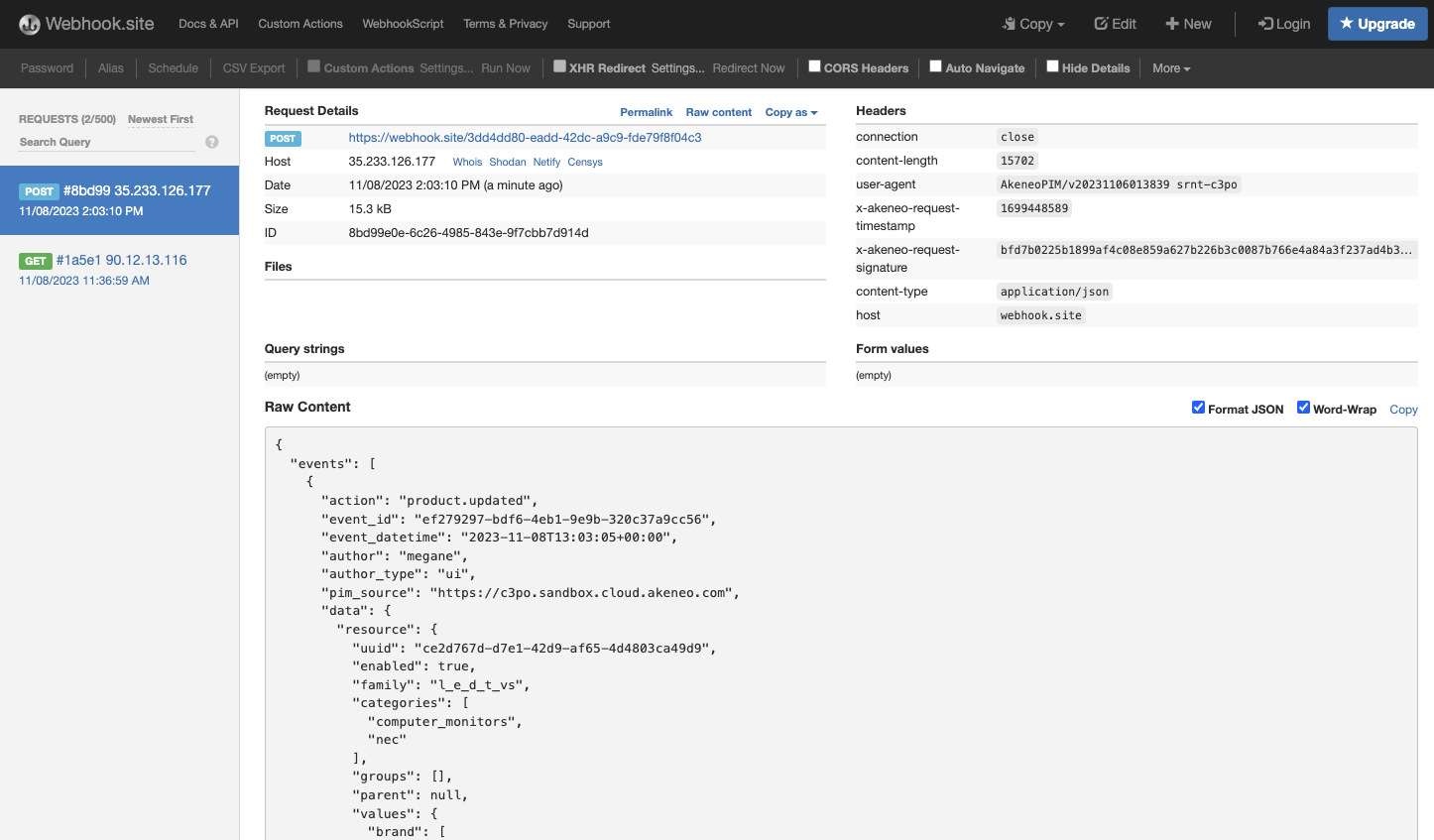
Task: Click the search query help icon
Action: pos(211,142)
